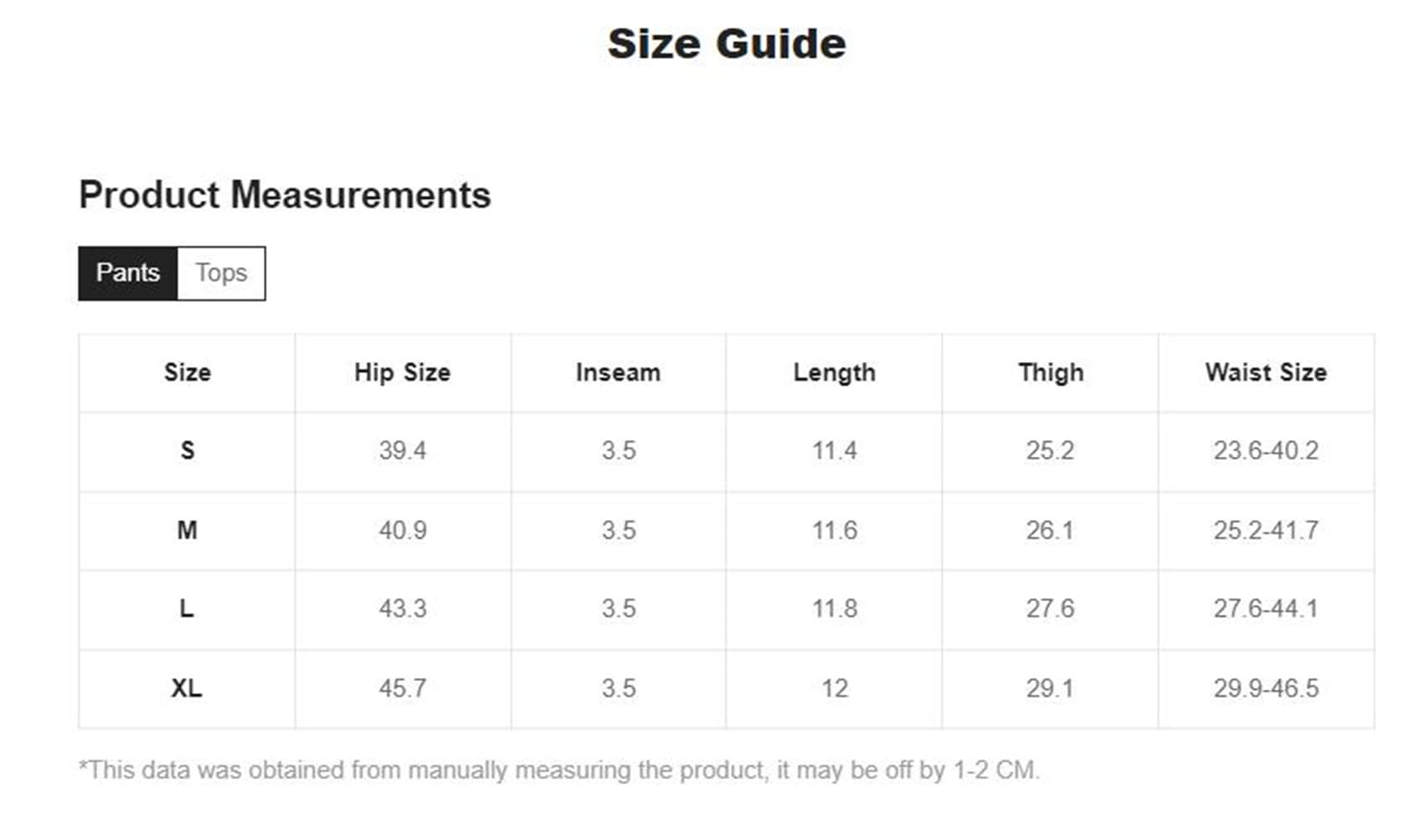
Task: Click the Size Guide title
Action: [x=727, y=44]
